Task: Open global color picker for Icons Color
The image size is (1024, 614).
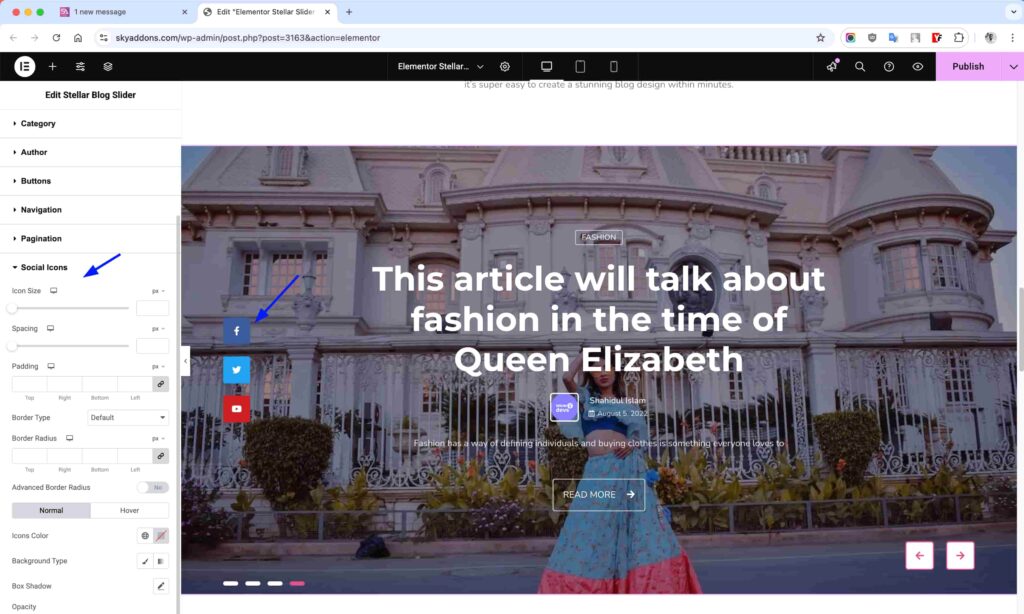Action: [145, 536]
